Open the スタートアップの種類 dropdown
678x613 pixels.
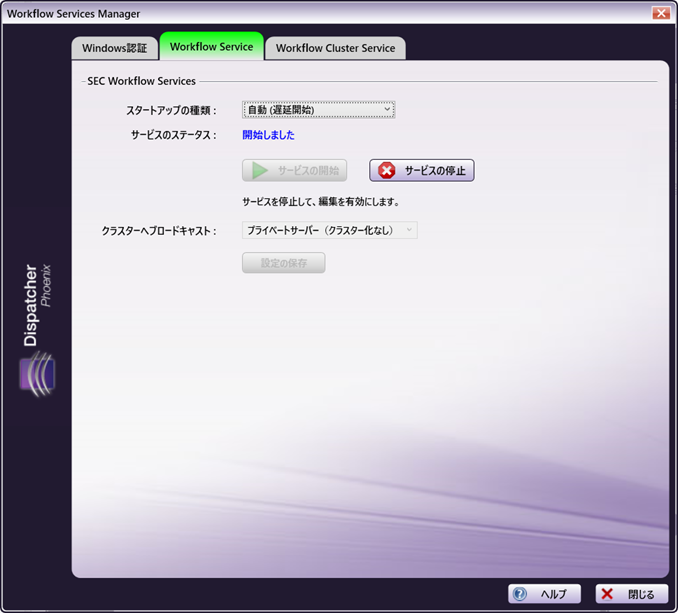[319, 110]
